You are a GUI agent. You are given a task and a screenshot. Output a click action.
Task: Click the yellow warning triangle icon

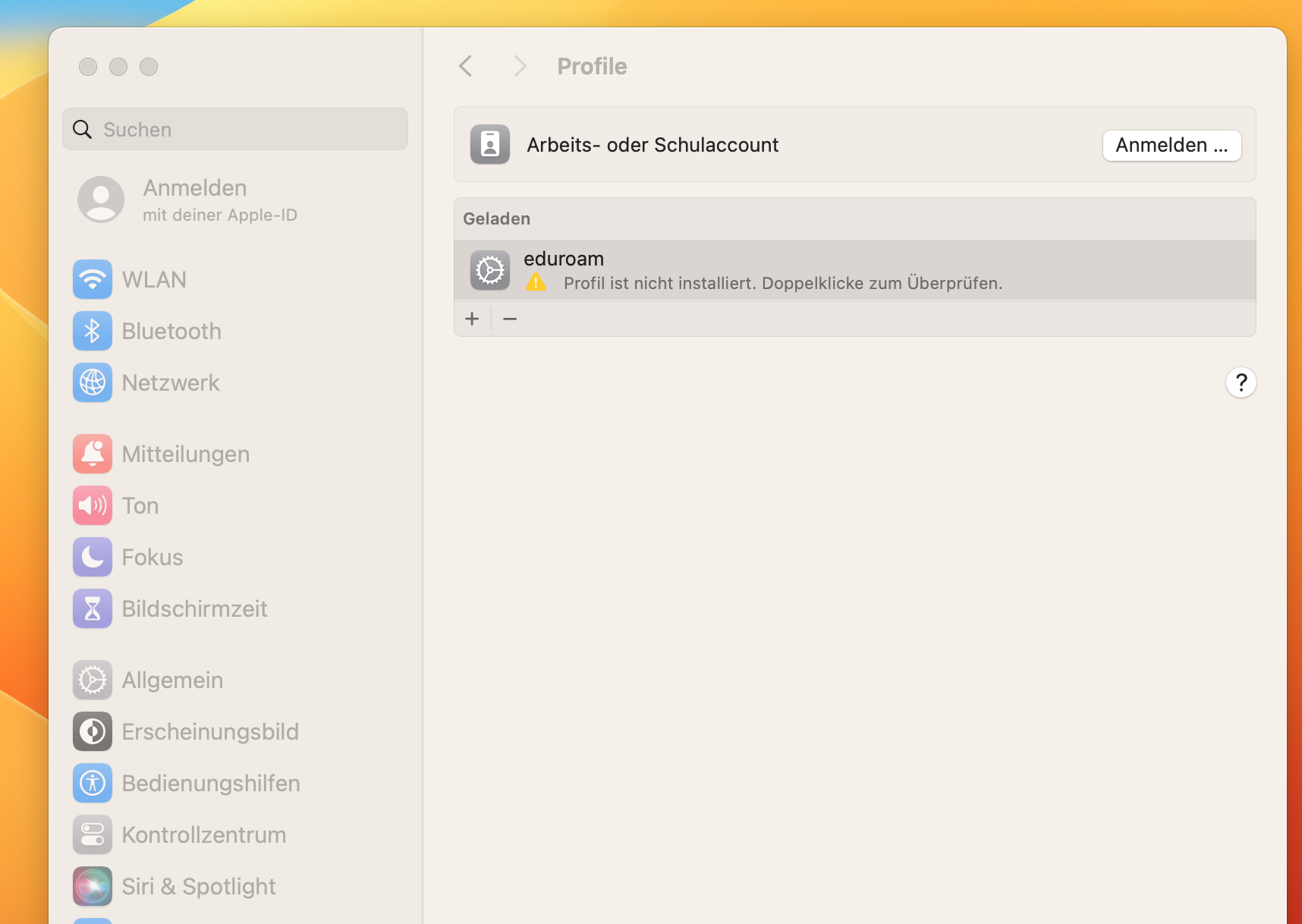click(536, 282)
